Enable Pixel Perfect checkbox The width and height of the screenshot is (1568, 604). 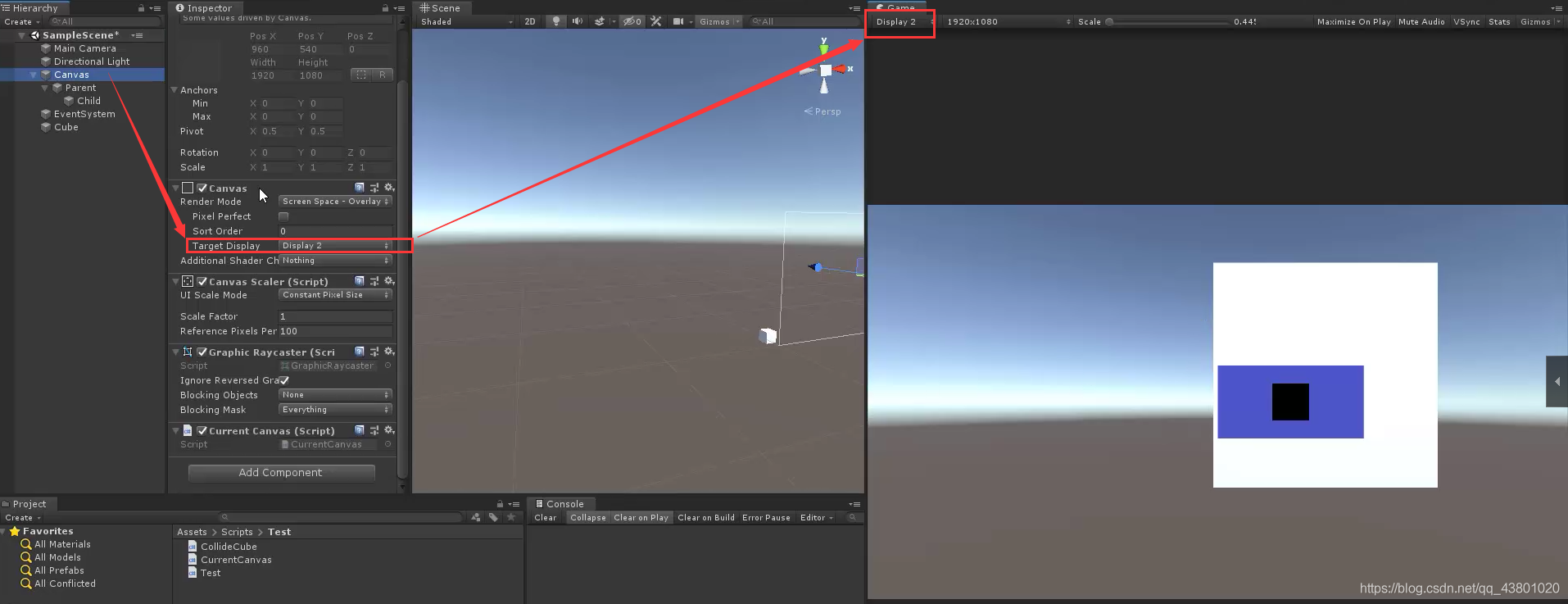283,216
